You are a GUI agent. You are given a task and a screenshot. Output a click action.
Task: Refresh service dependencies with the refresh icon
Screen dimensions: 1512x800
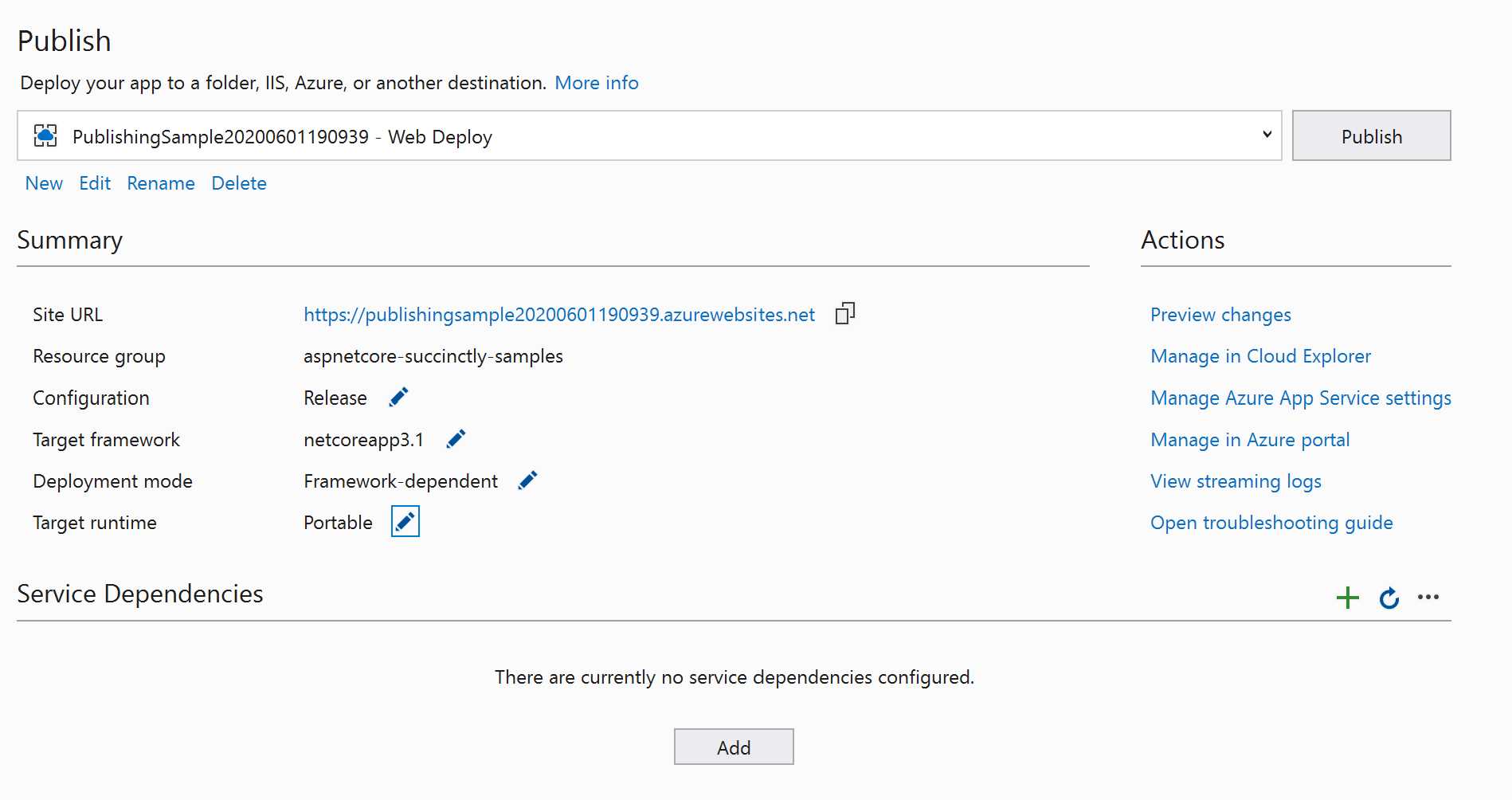pos(1389,598)
